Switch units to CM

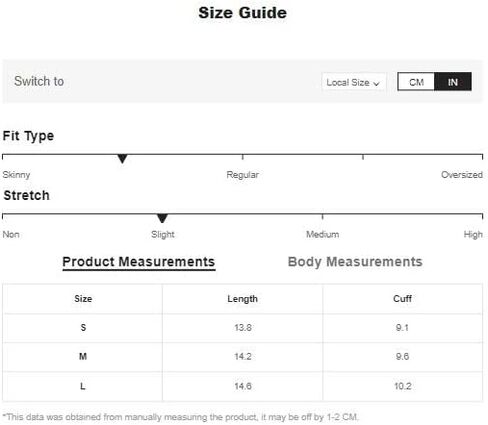[416, 82]
